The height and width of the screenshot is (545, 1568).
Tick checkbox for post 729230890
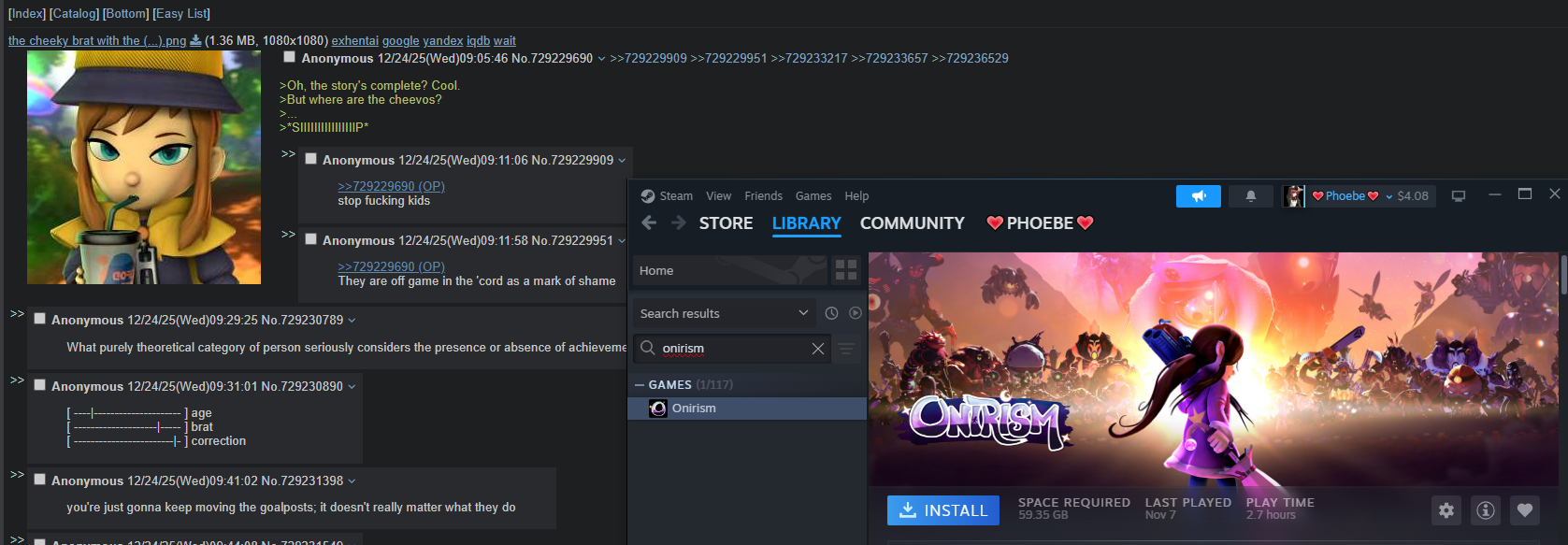pos(39,385)
